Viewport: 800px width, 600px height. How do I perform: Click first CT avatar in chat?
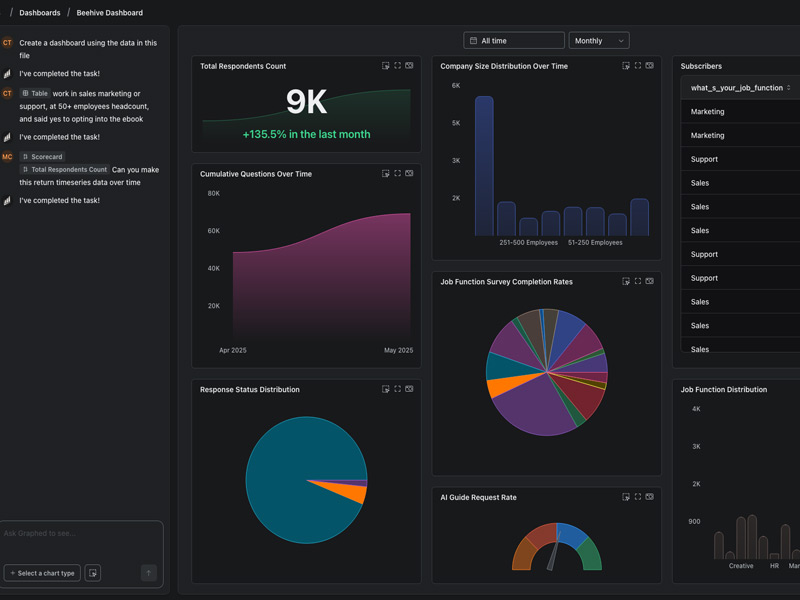tap(7, 43)
